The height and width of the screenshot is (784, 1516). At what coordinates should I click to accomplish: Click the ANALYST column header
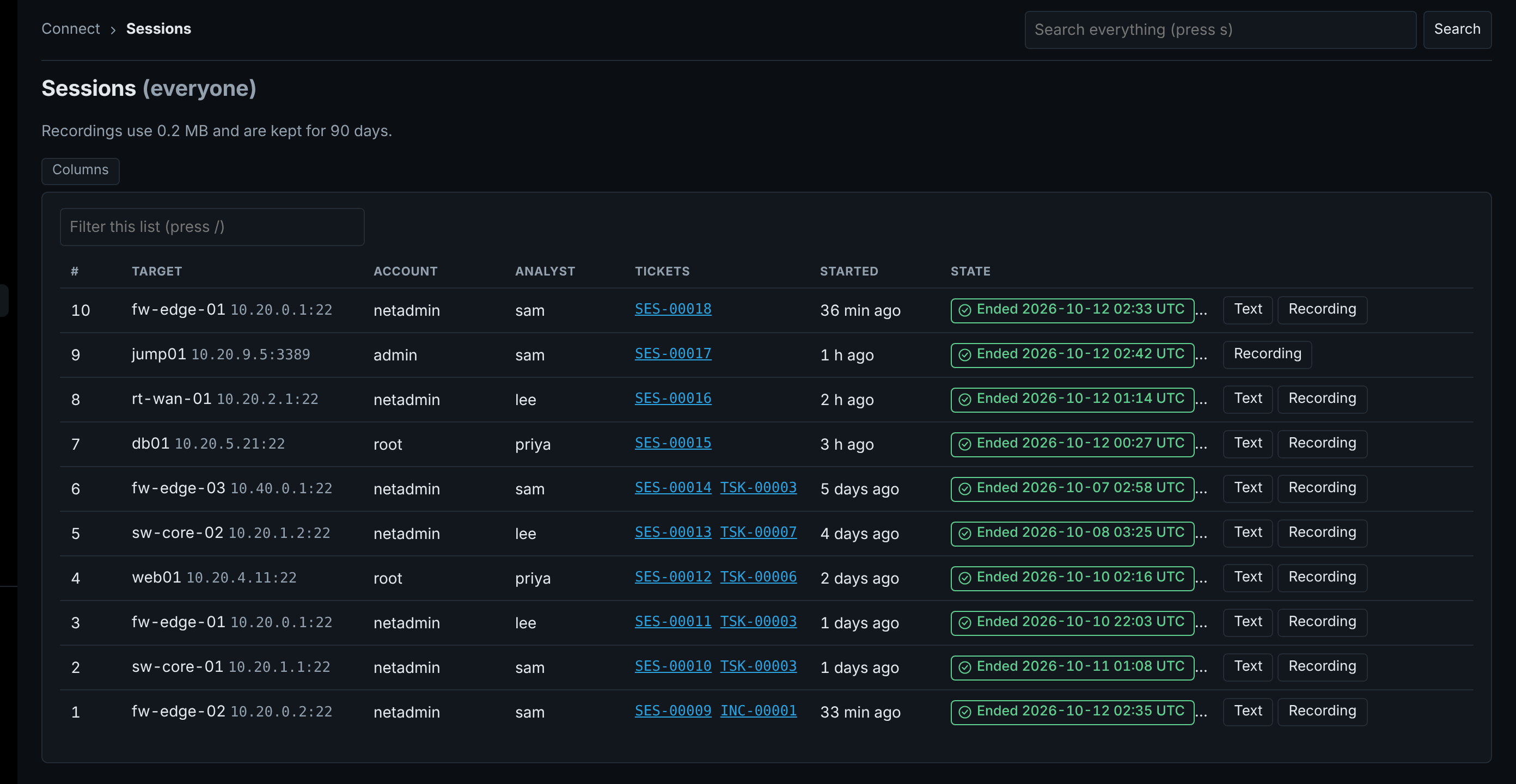click(x=545, y=271)
